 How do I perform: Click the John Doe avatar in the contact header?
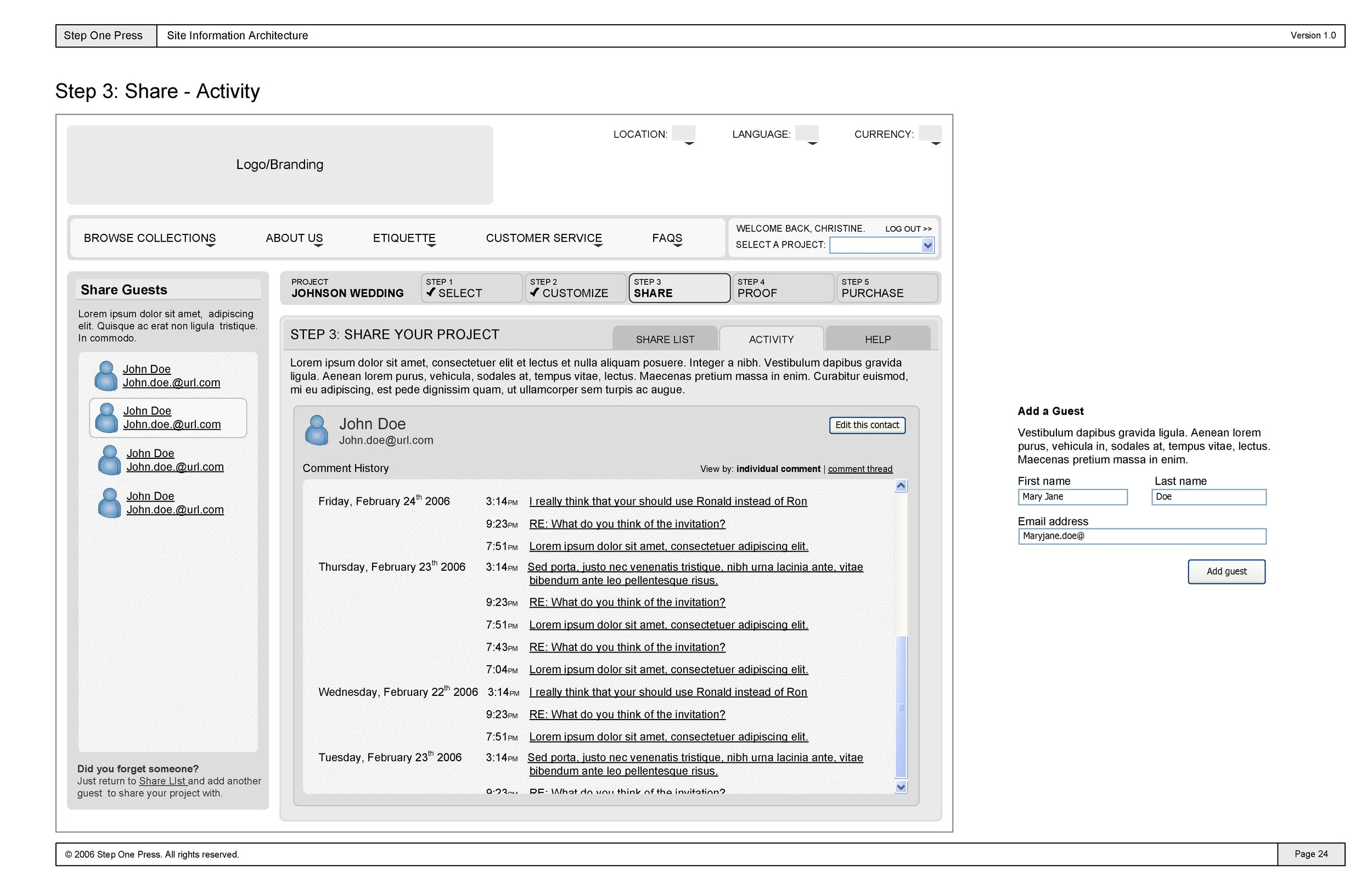[317, 431]
